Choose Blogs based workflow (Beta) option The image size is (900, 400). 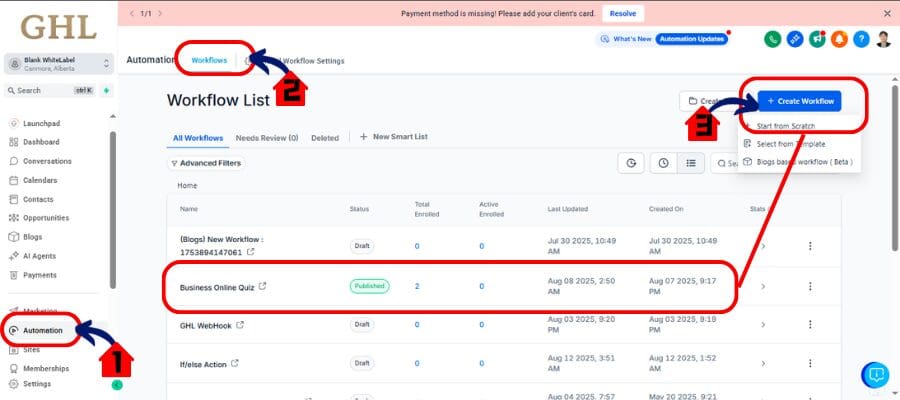799,162
